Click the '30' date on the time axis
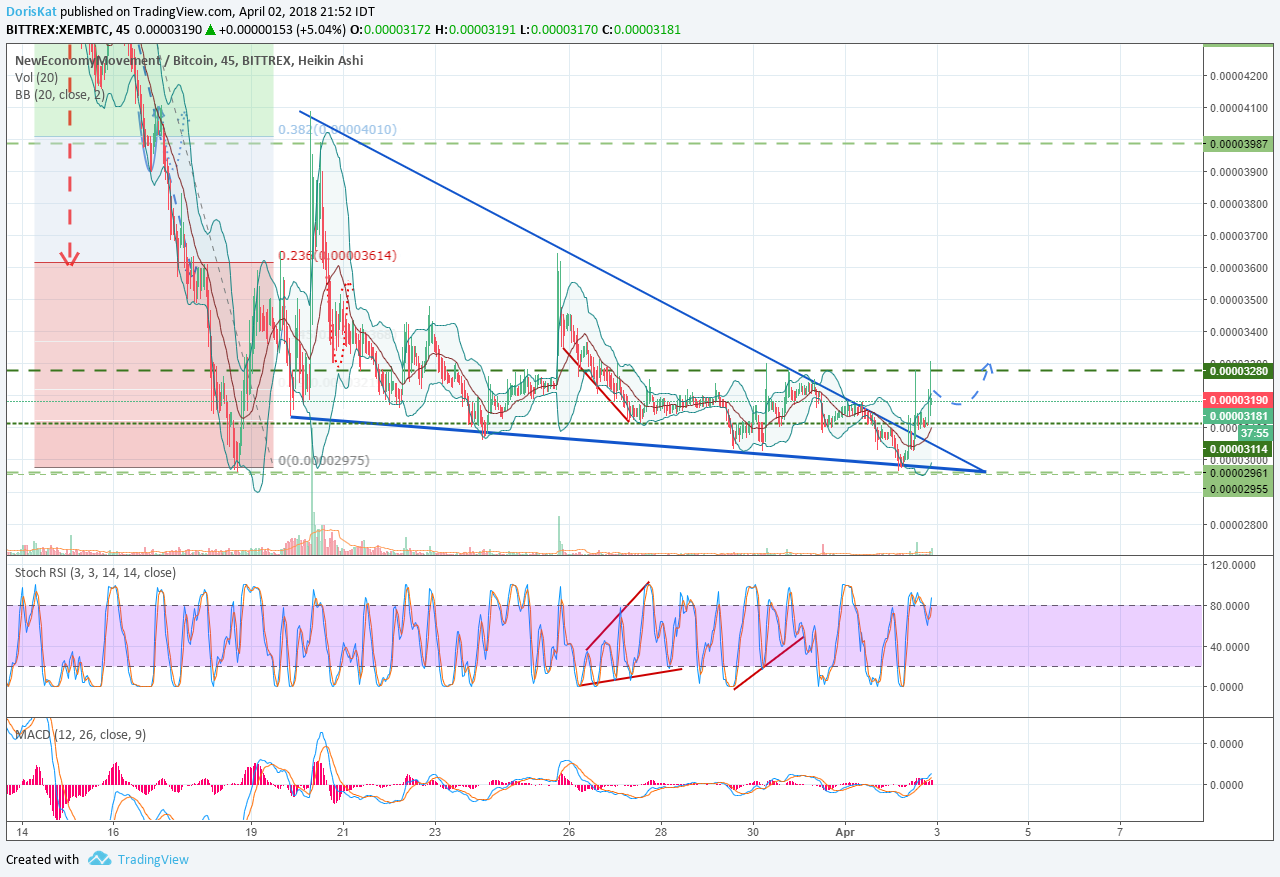Screen dimensions: 1280x877 [754, 831]
